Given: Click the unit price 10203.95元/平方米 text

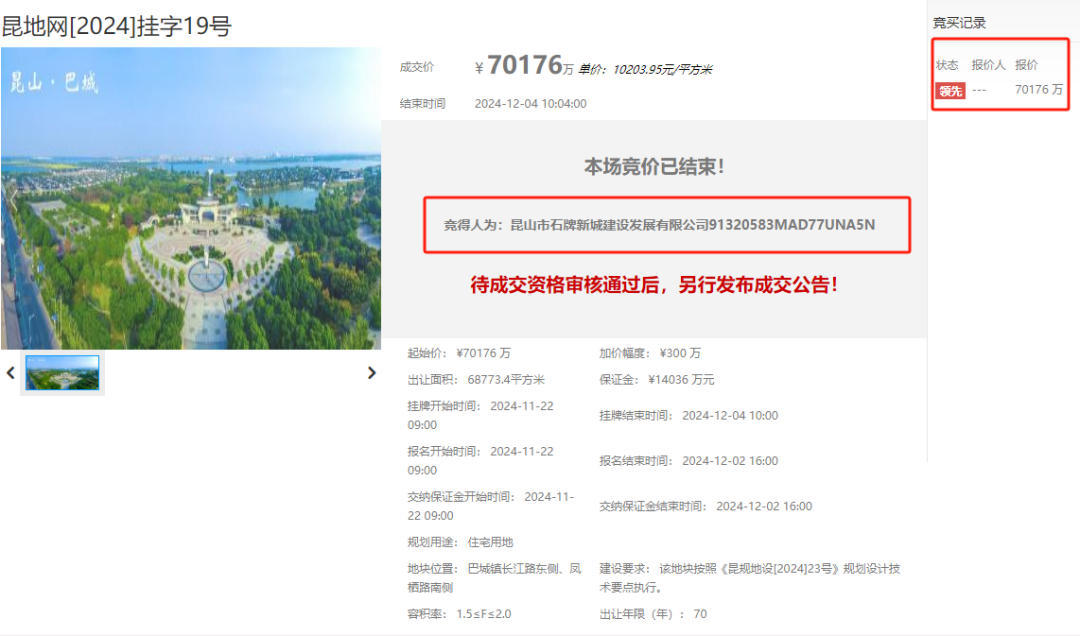Looking at the screenshot, I should coord(645,69).
